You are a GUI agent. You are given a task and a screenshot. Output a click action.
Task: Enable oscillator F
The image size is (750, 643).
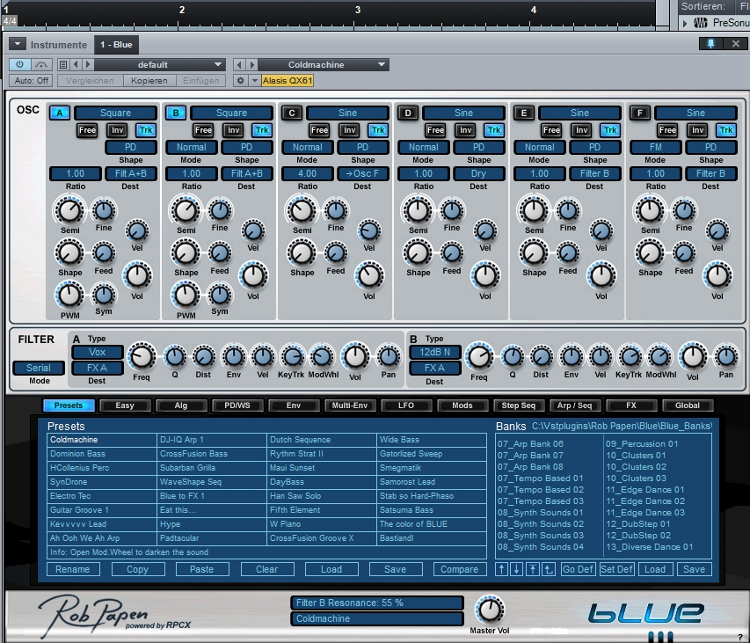pyautogui.click(x=640, y=113)
